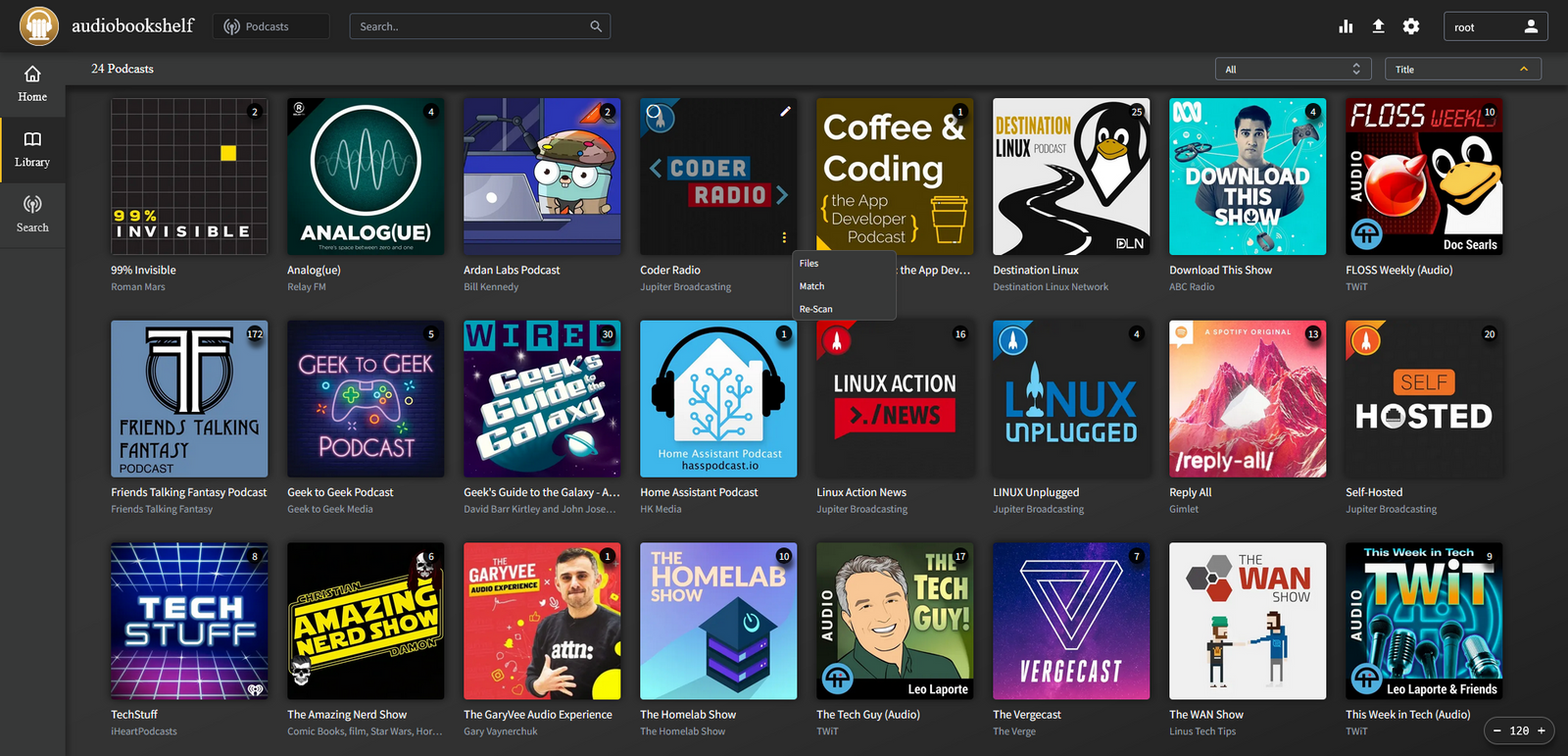Click the audiobookshelf logo icon
1568x756 pixels.
(x=39, y=25)
